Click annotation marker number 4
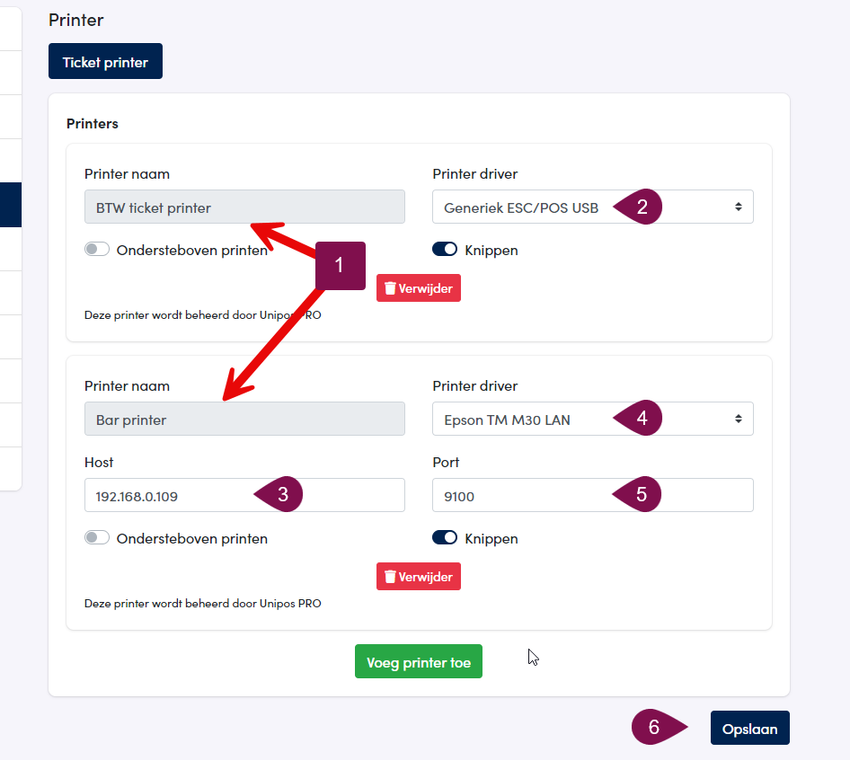The image size is (850, 760). pyautogui.click(x=638, y=418)
